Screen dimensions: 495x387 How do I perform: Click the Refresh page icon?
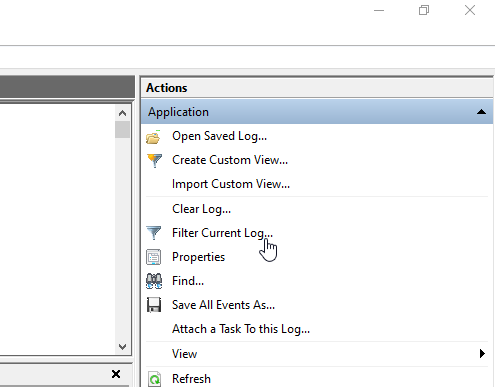pos(154,379)
